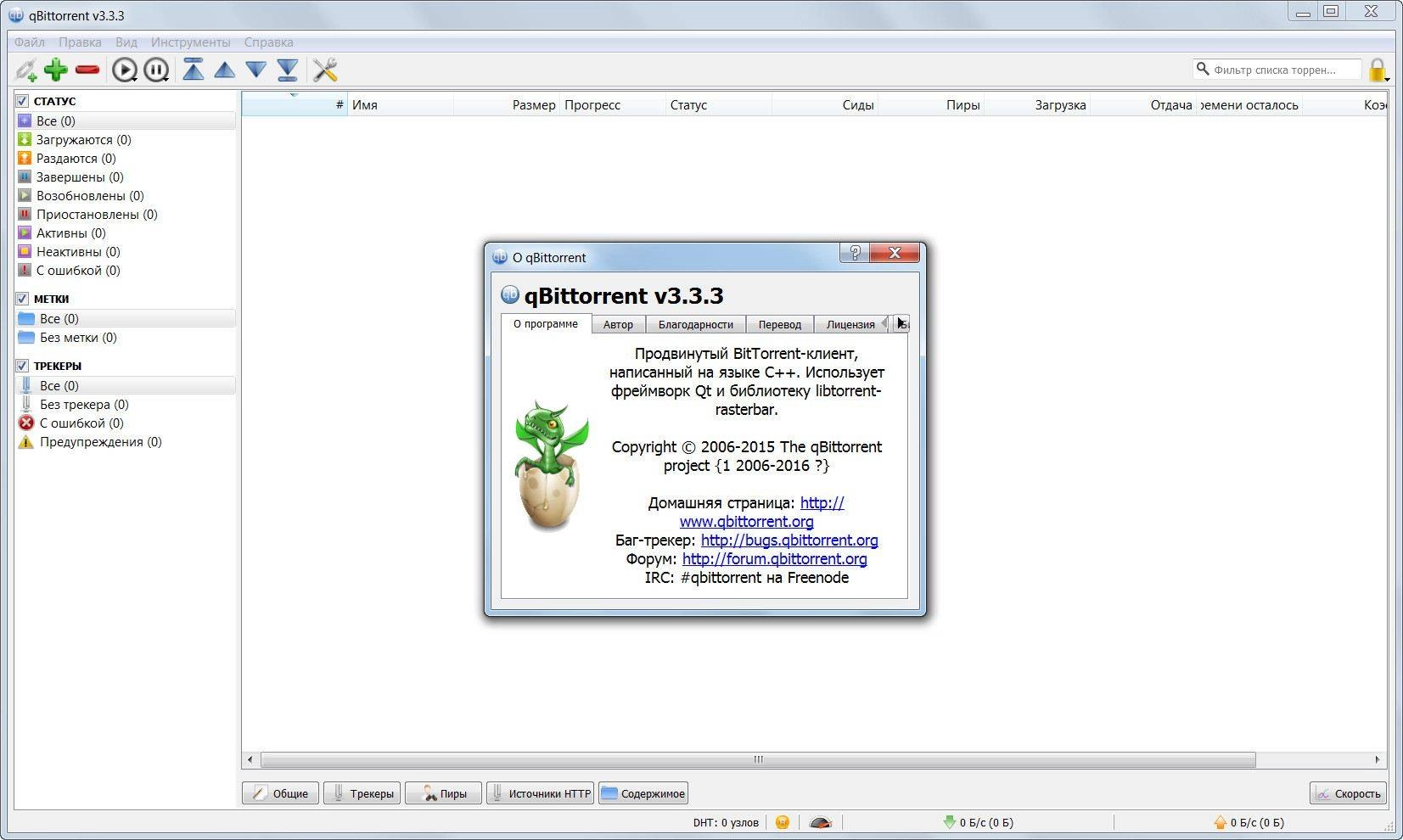Click the yellow padlock lock icon
This screenshot has height=840, width=1403.
[1377, 70]
